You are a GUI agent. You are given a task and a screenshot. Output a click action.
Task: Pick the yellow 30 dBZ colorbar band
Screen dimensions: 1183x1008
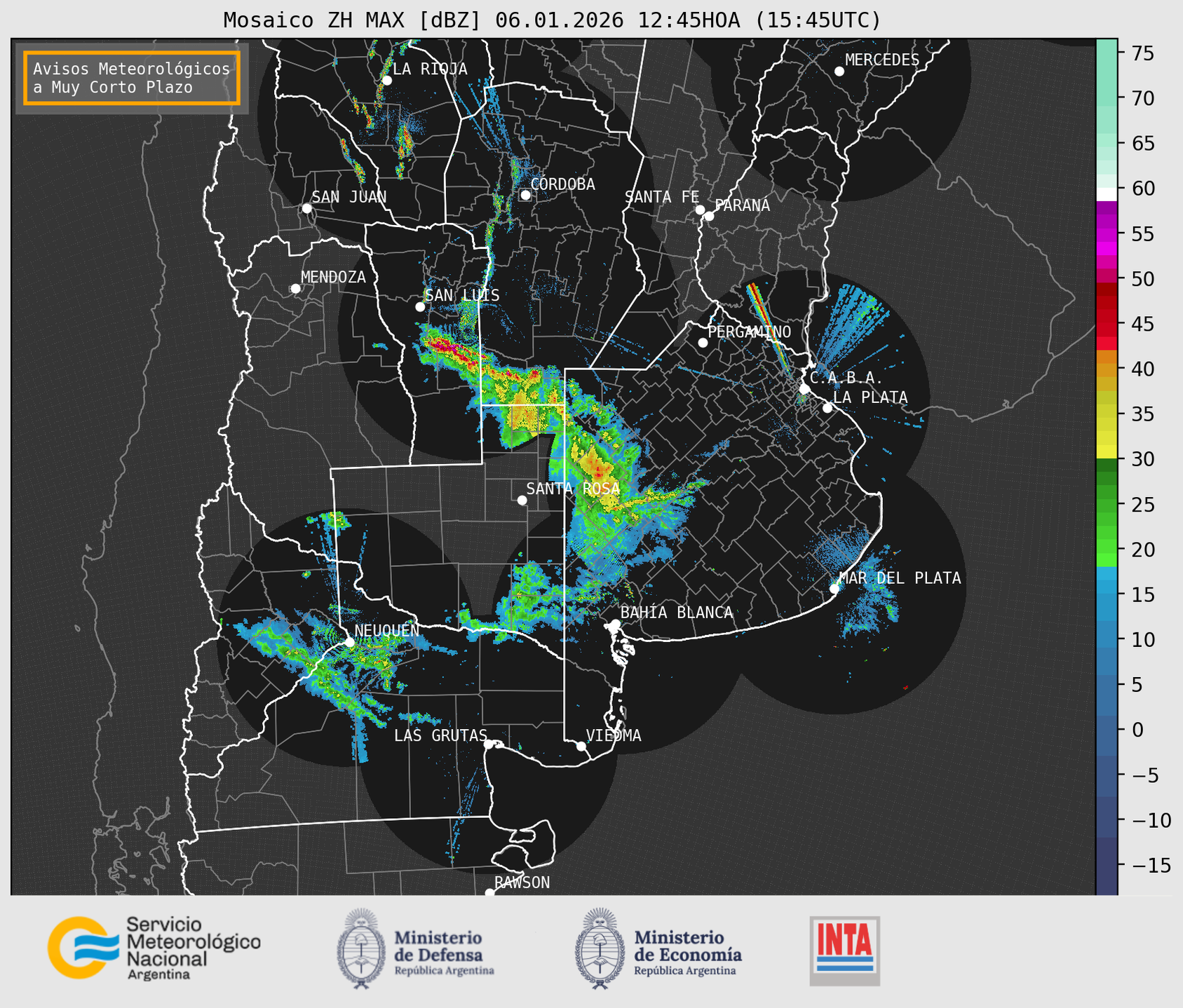coord(1107,452)
